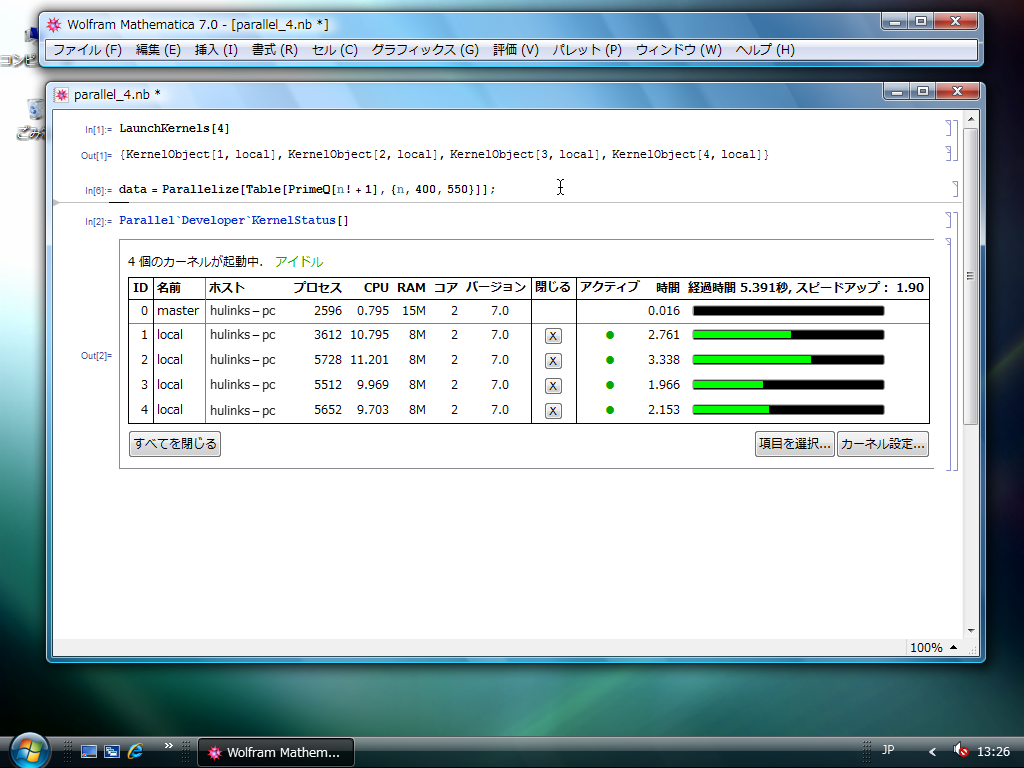Open カーネル設定... kernel configuration
This screenshot has width=1024, height=768.
883,444
